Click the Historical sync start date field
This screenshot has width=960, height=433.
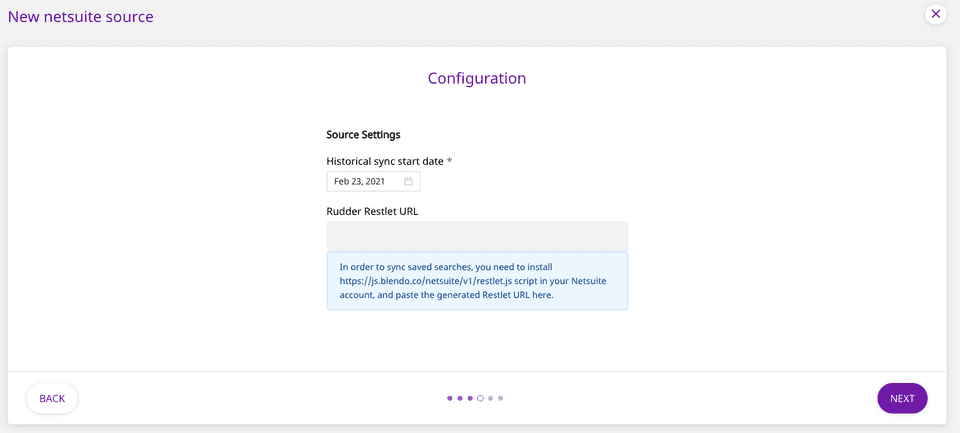373,181
